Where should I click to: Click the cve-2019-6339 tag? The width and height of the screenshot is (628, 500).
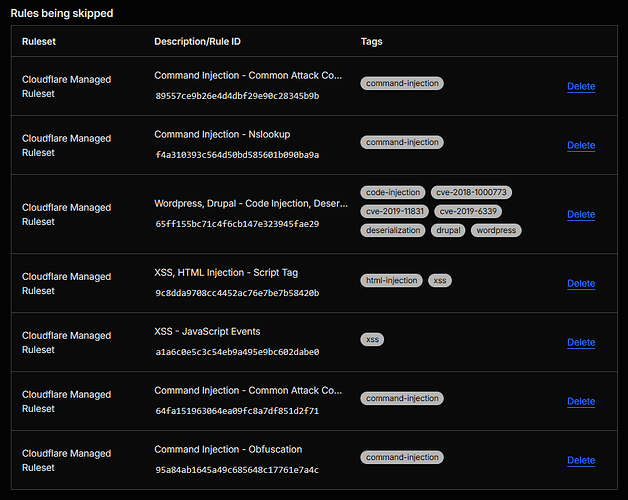tap(468, 211)
